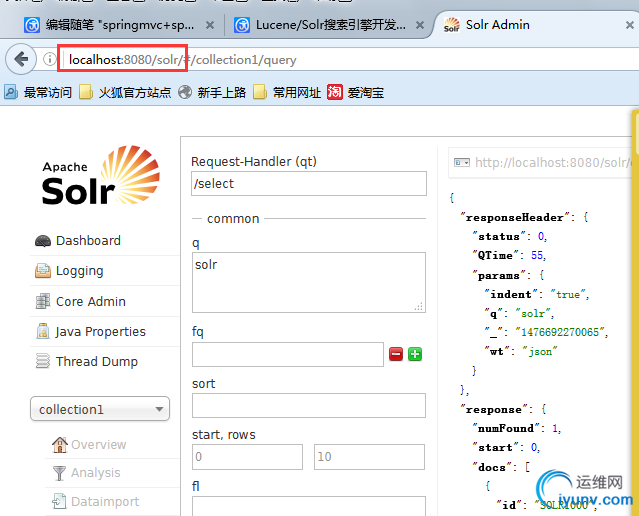
Task: Focus the fq filter query field
Action: click(288, 354)
